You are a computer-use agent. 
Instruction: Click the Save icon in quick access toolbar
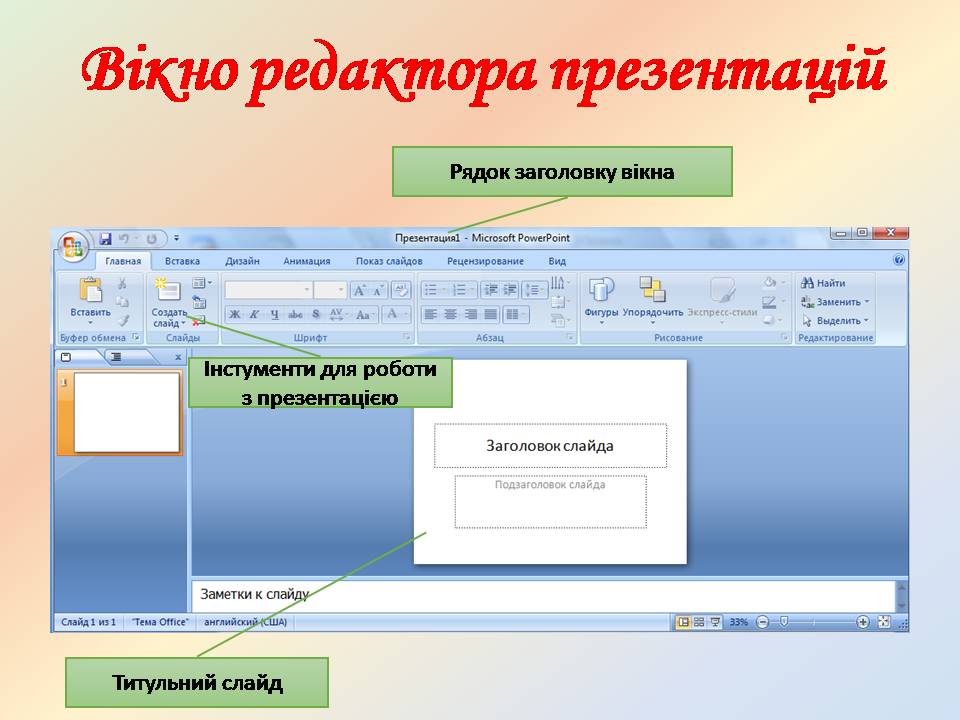click(105, 239)
